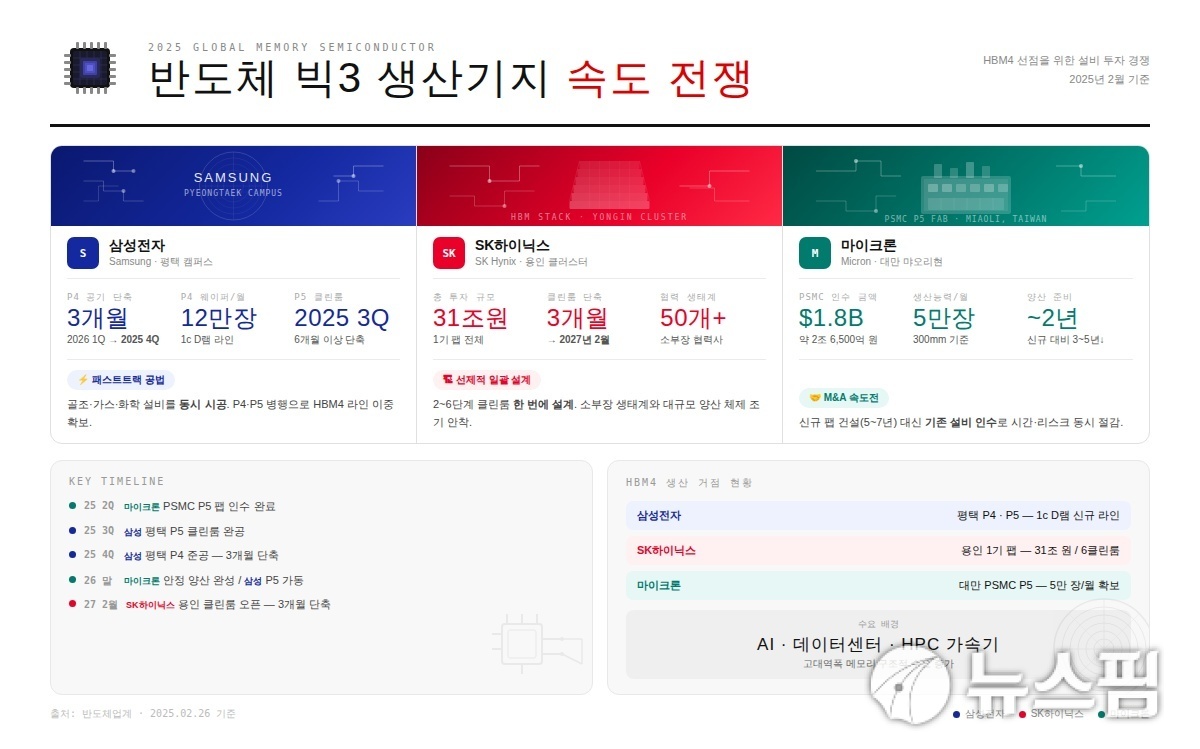Click the red SK Hynix logo badge

point(449,253)
